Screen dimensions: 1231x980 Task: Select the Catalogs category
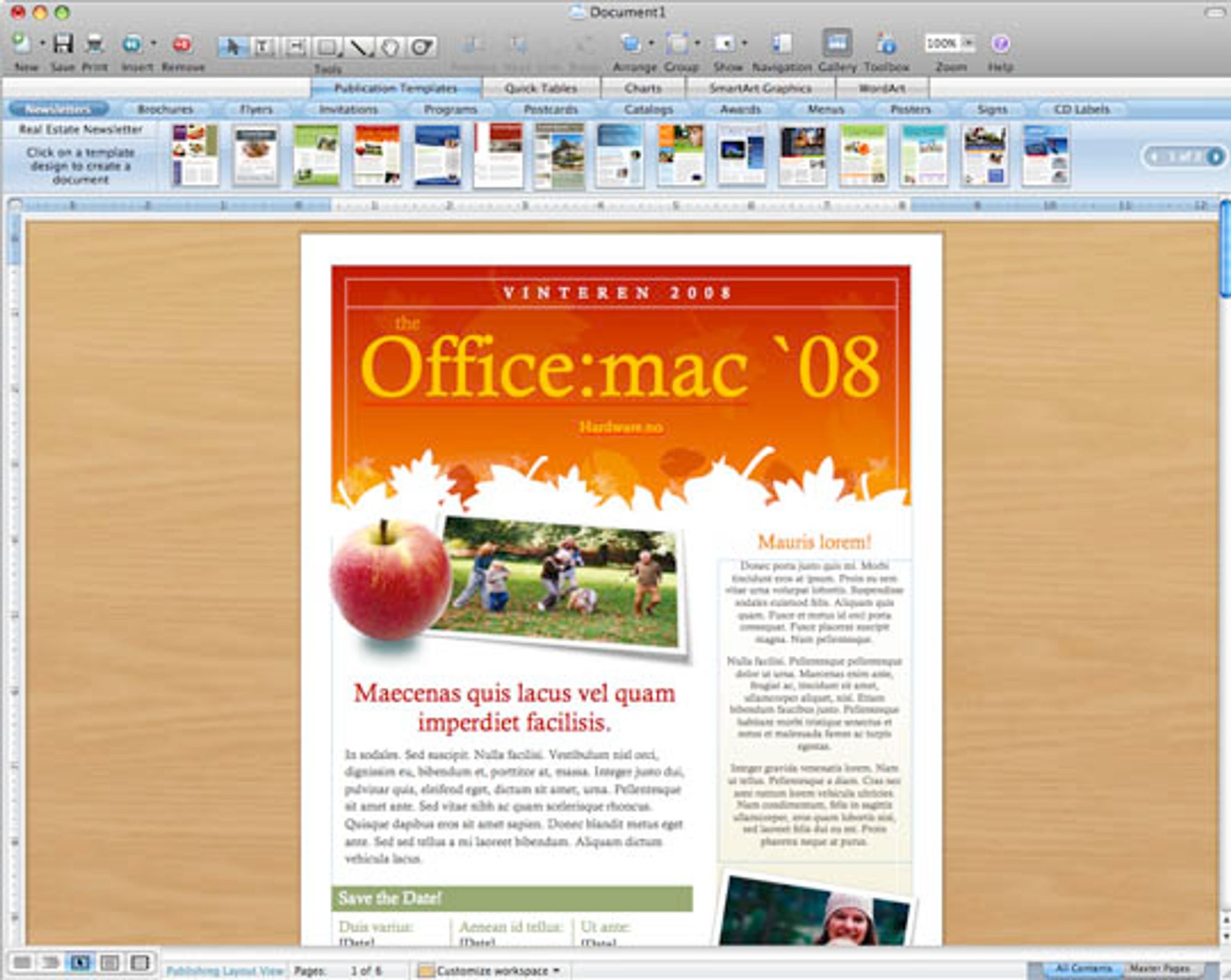click(x=649, y=110)
